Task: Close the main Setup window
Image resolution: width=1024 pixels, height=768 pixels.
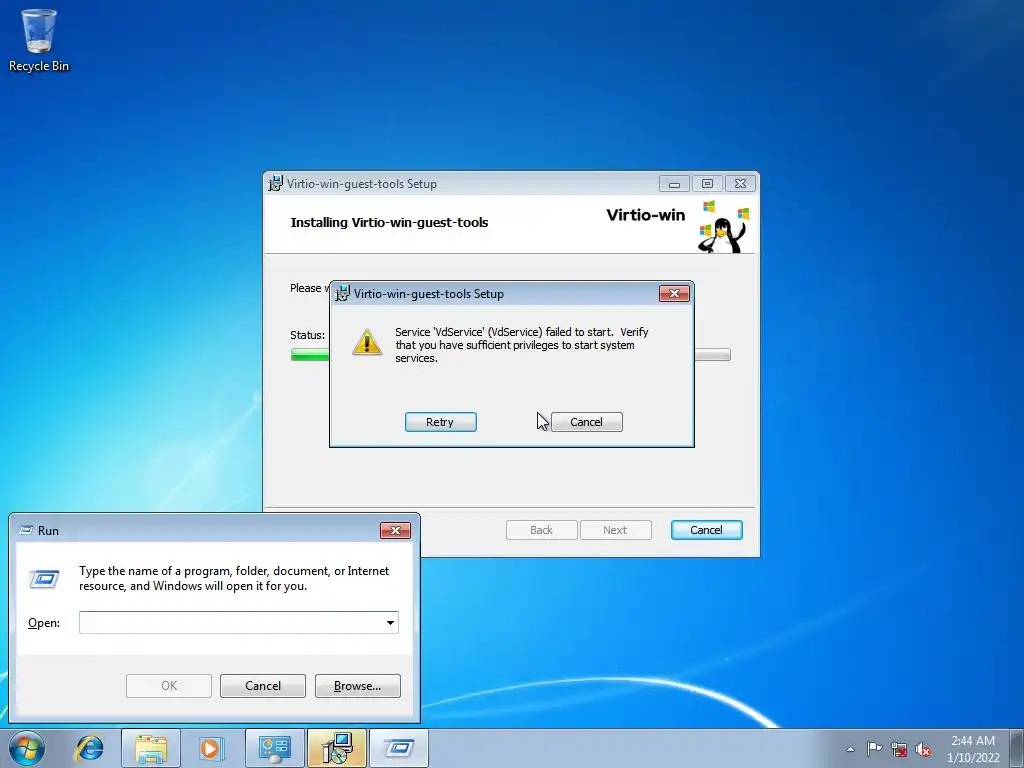Action: click(x=740, y=184)
